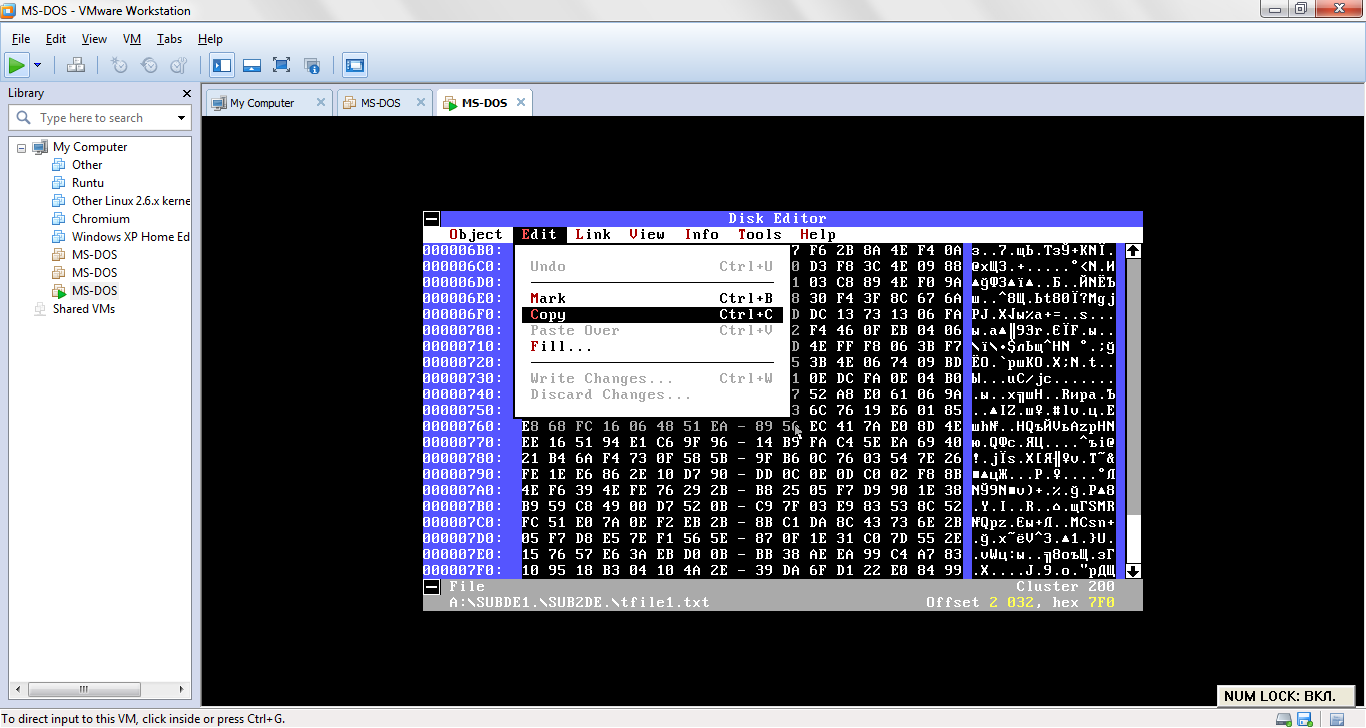Select Other Linux 2.6.x kernel VM
This screenshot has width=1366, height=728.
click(131, 201)
